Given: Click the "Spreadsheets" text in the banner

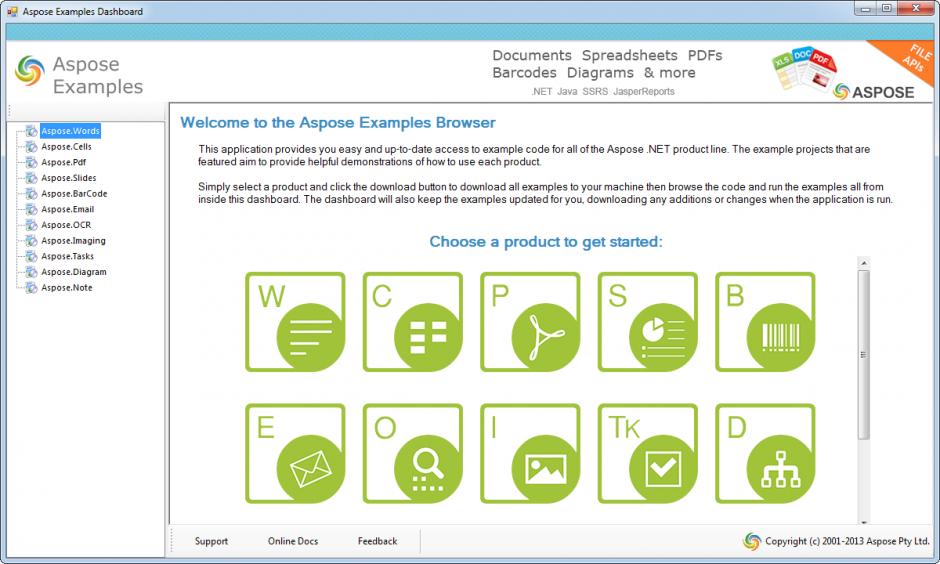Looking at the screenshot, I should (629, 55).
